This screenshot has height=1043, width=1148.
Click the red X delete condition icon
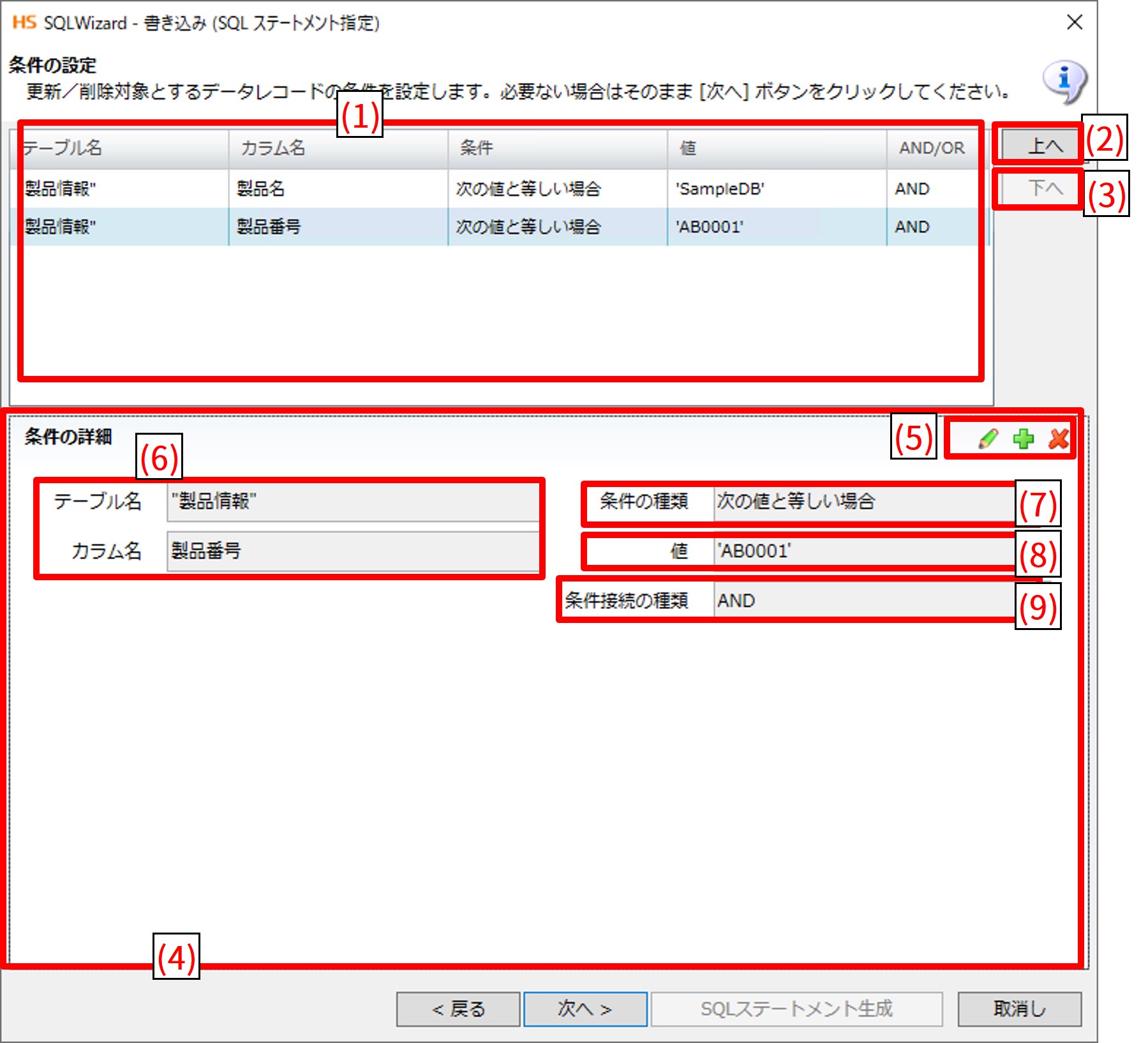click(x=1059, y=439)
